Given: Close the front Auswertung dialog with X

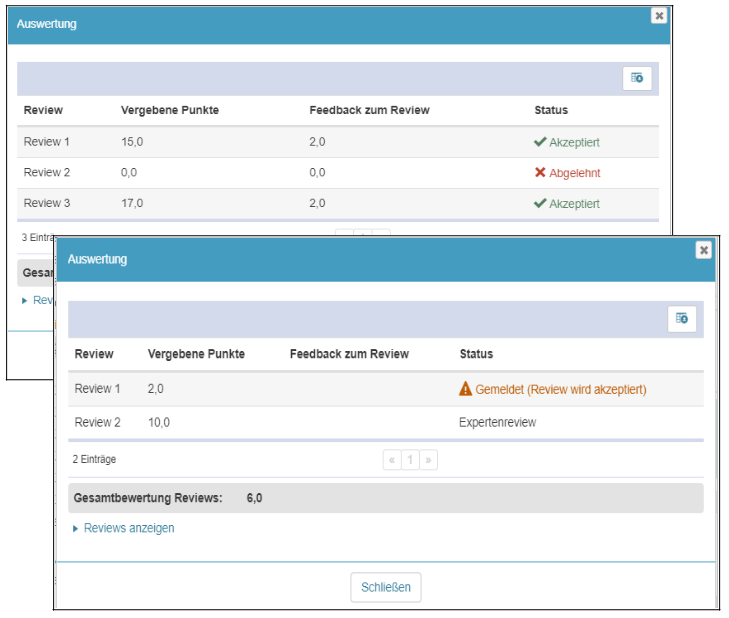Looking at the screenshot, I should point(704,250).
